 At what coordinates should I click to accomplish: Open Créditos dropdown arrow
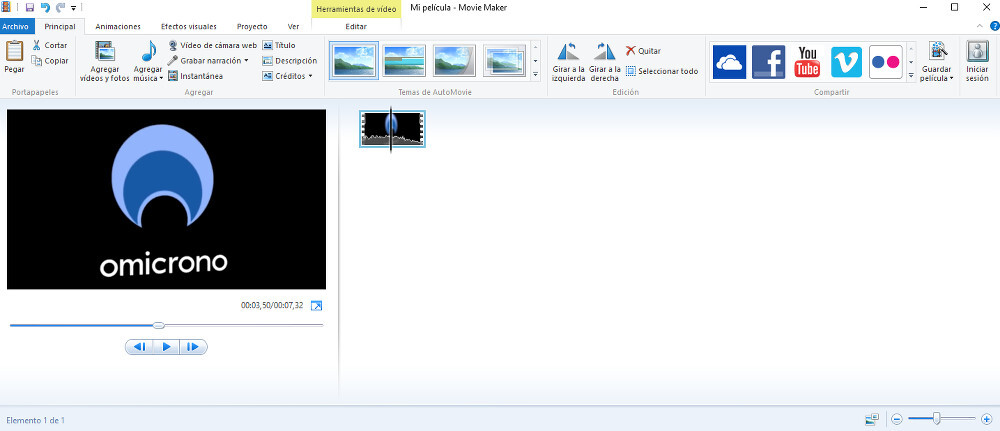pos(310,76)
